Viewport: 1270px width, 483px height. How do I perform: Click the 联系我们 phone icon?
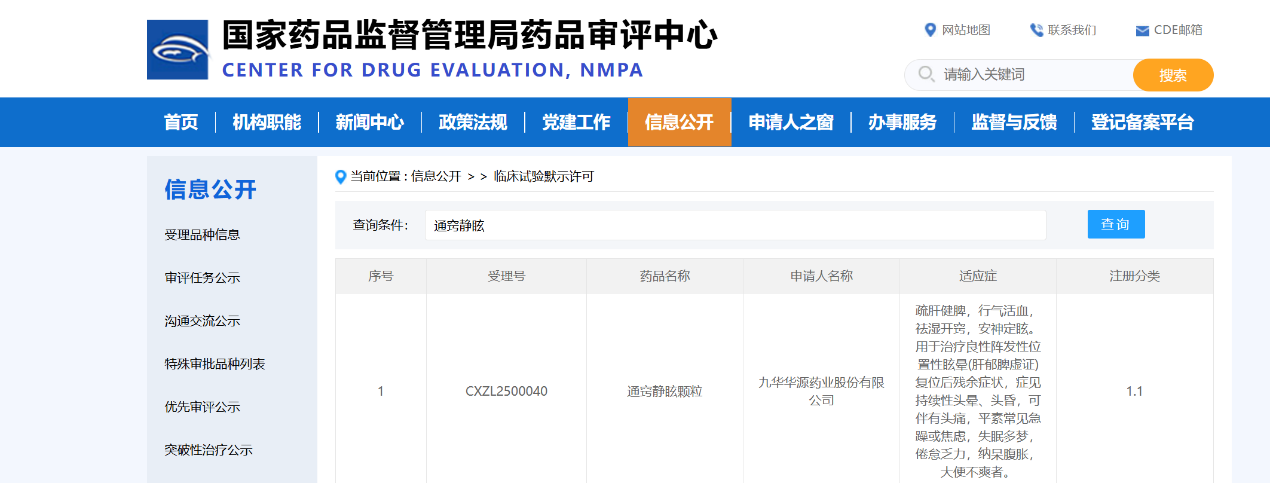(1036, 30)
